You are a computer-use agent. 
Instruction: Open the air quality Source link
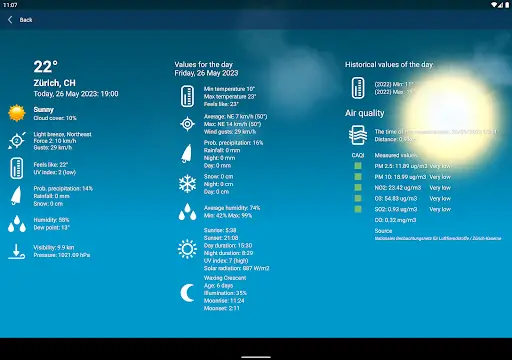pos(438,238)
